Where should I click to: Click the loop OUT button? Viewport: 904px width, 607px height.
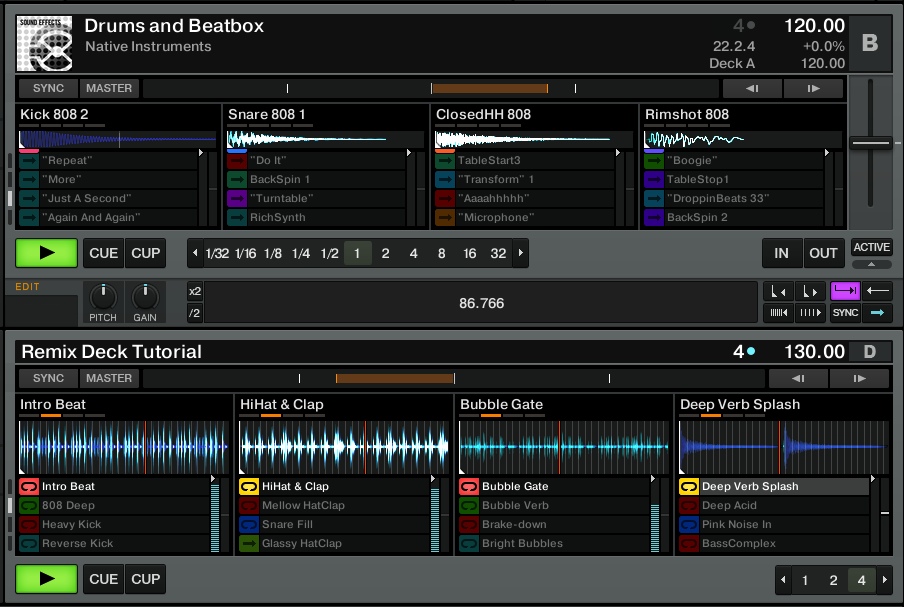823,253
